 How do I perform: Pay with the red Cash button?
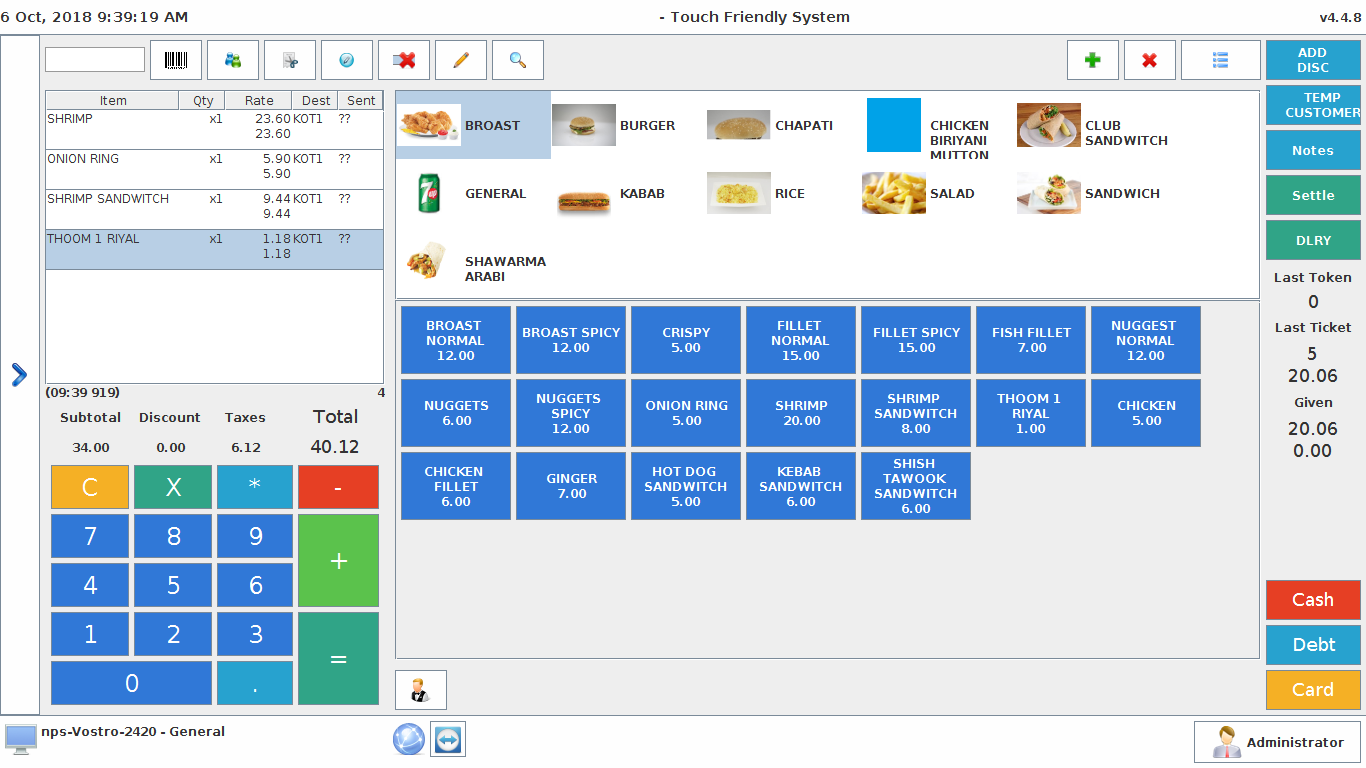coord(1312,600)
